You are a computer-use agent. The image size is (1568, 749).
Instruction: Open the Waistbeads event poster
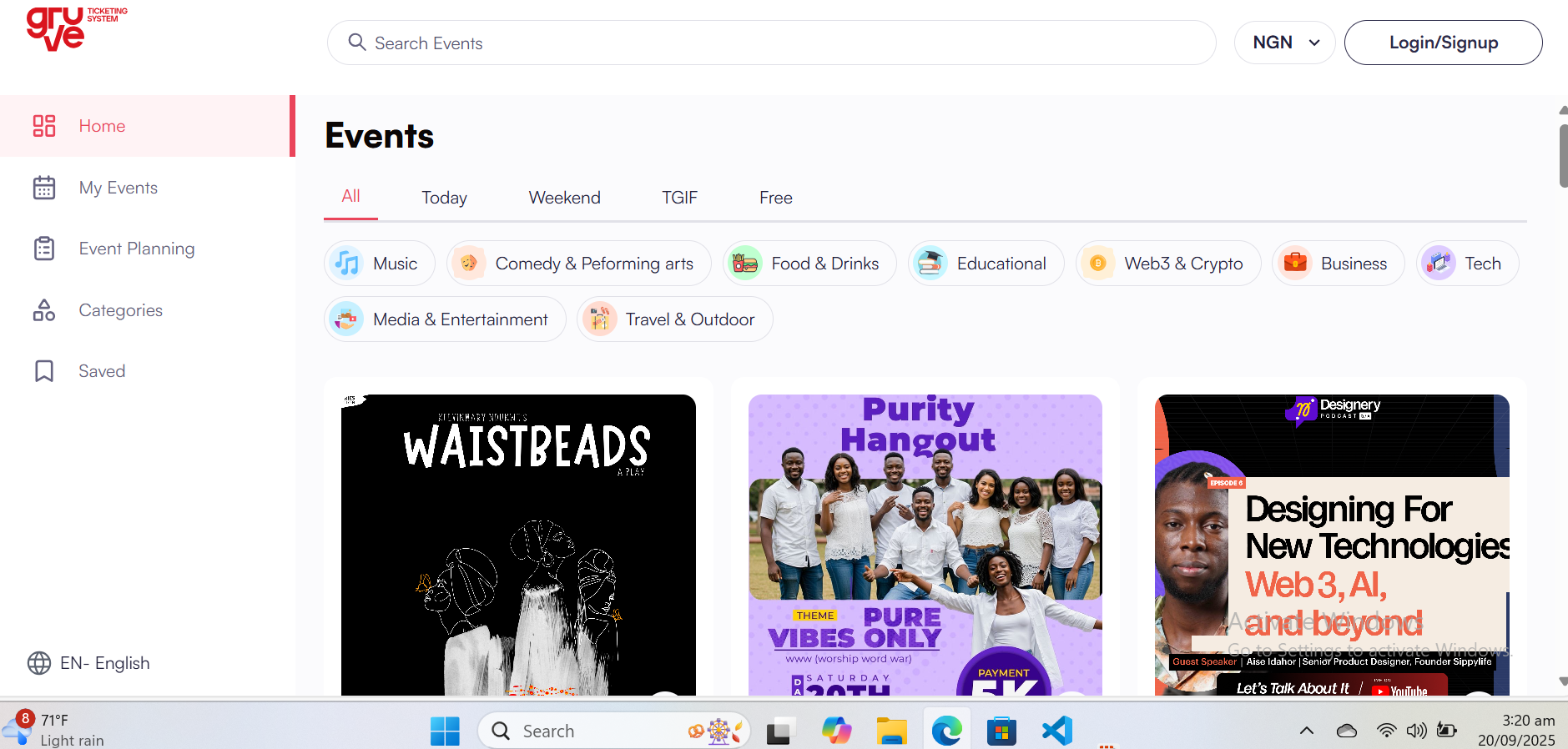[518, 544]
